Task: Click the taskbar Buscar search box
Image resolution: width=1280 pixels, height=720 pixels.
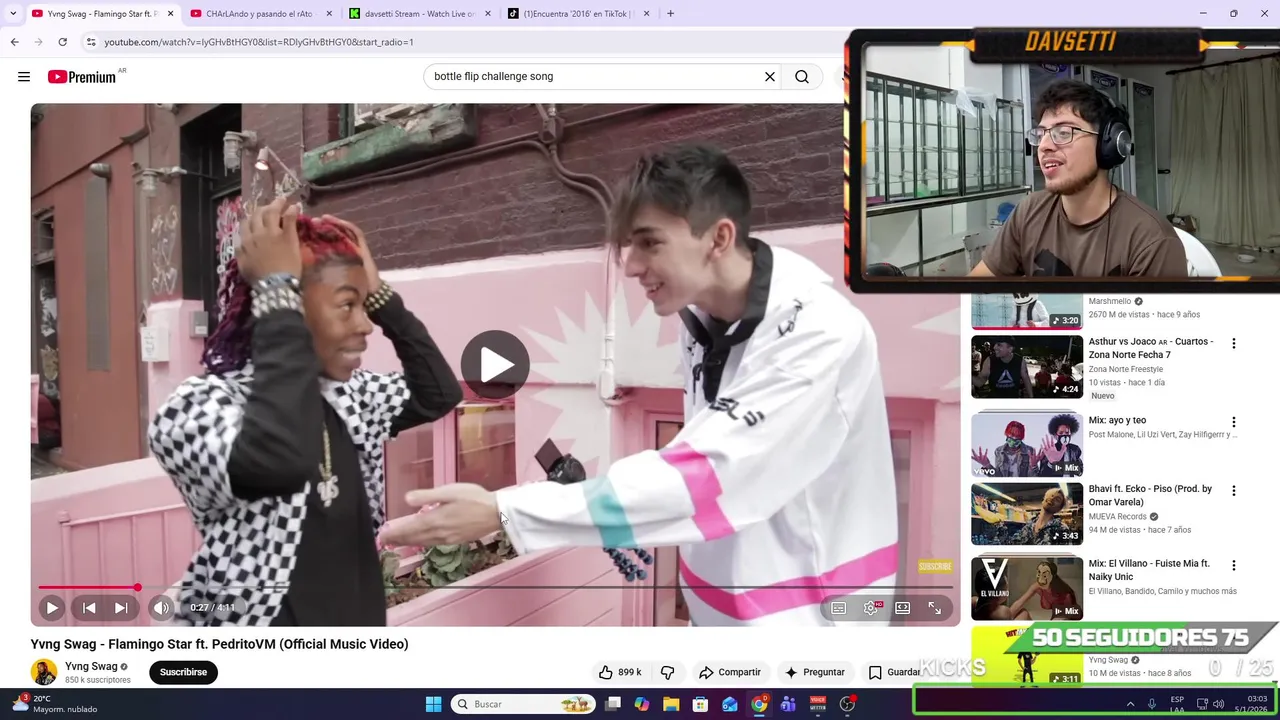Action: click(522, 704)
